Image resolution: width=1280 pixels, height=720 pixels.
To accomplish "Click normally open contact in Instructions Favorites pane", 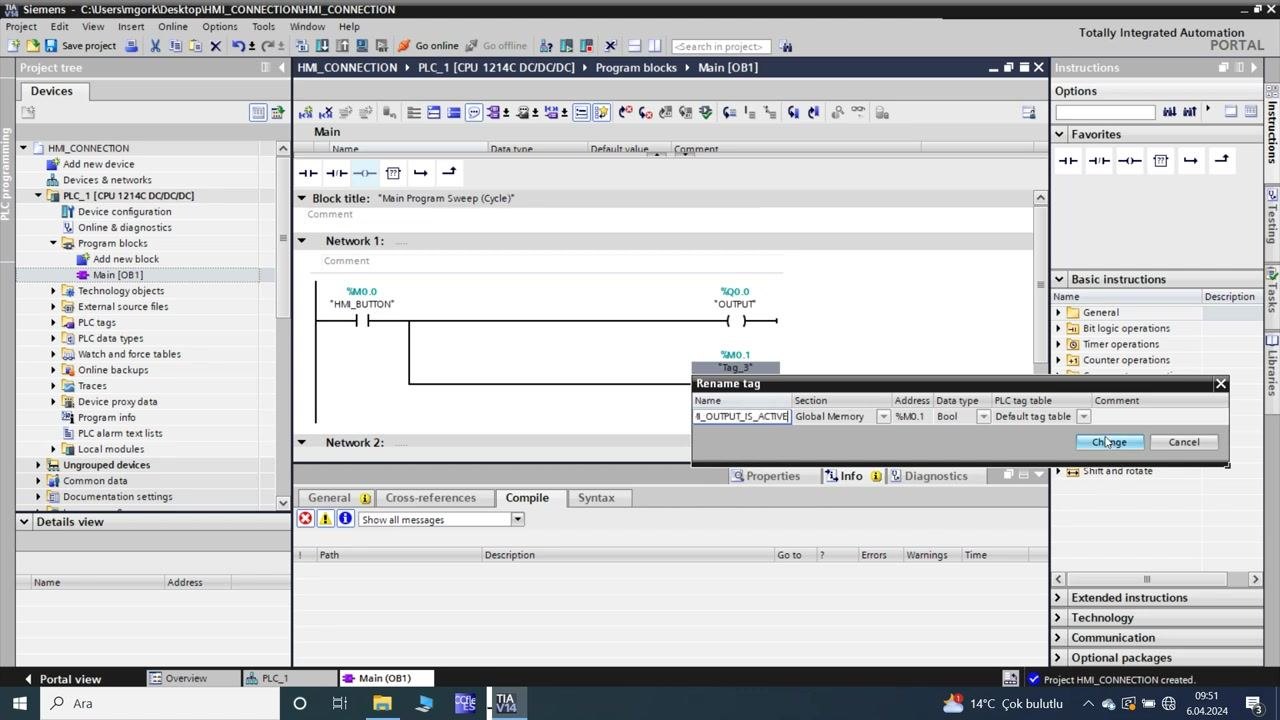I will 1068,160.
